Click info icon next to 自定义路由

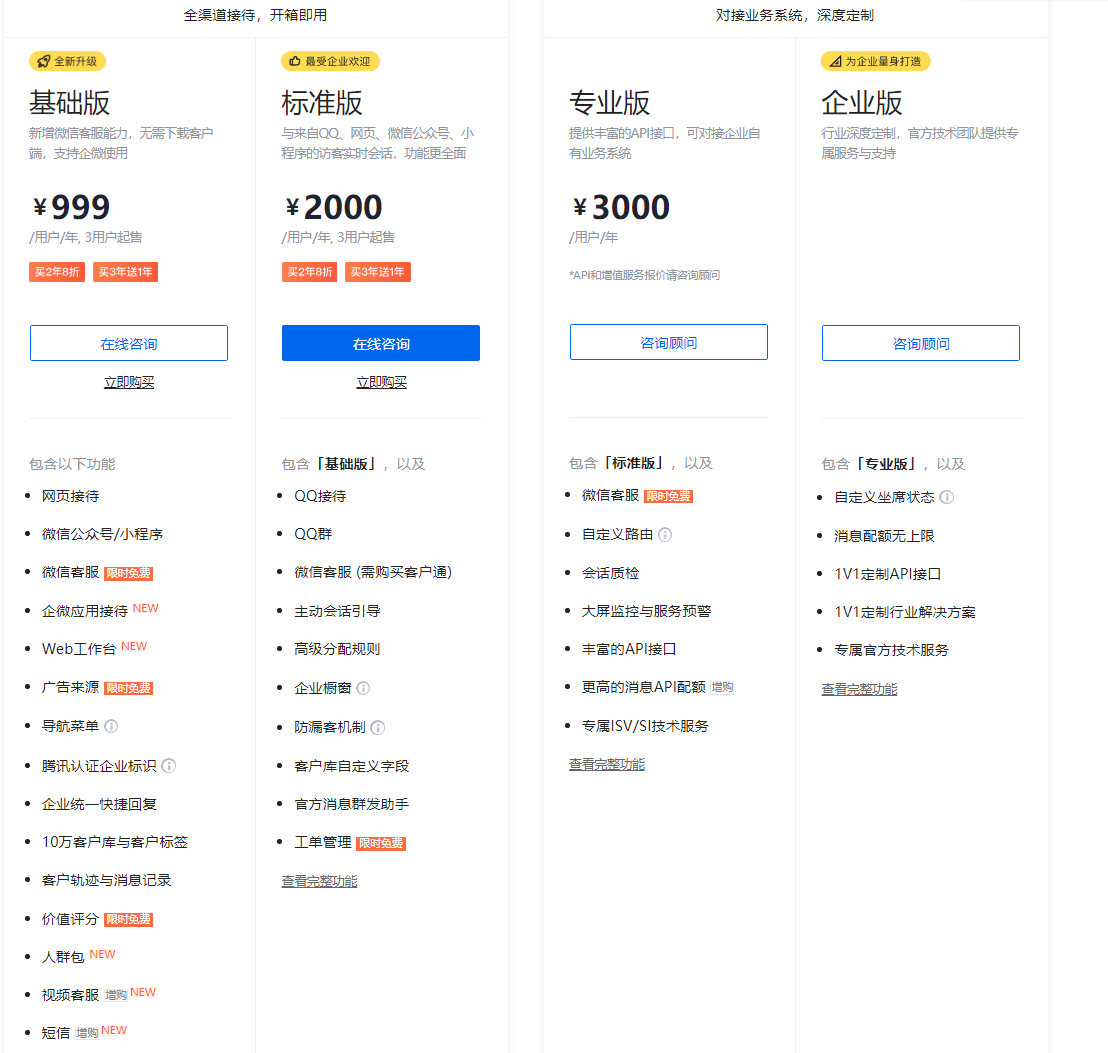point(665,535)
